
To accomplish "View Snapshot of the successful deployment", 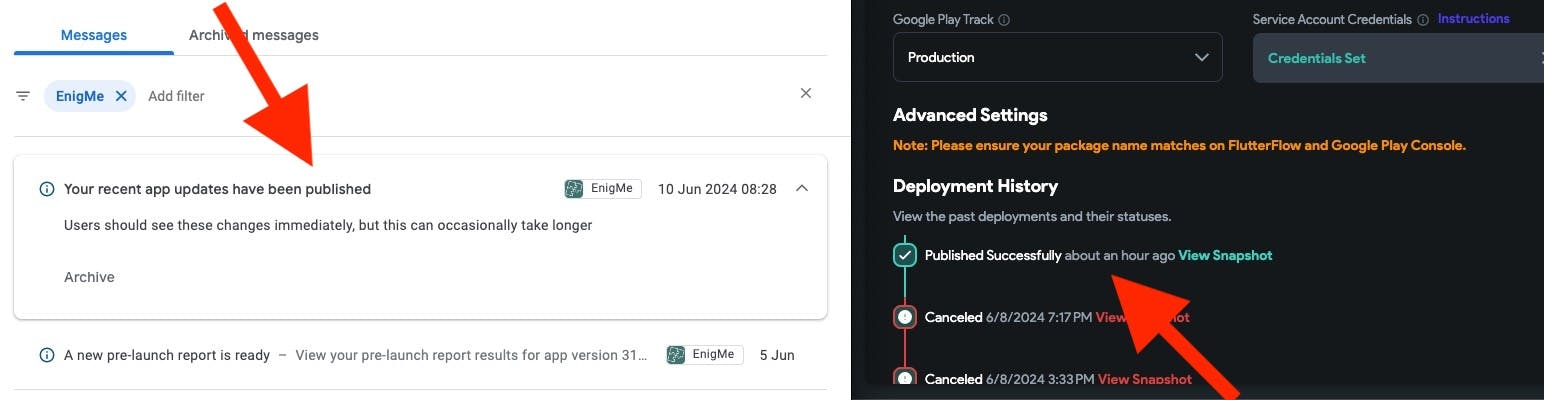I will click(1225, 255).
